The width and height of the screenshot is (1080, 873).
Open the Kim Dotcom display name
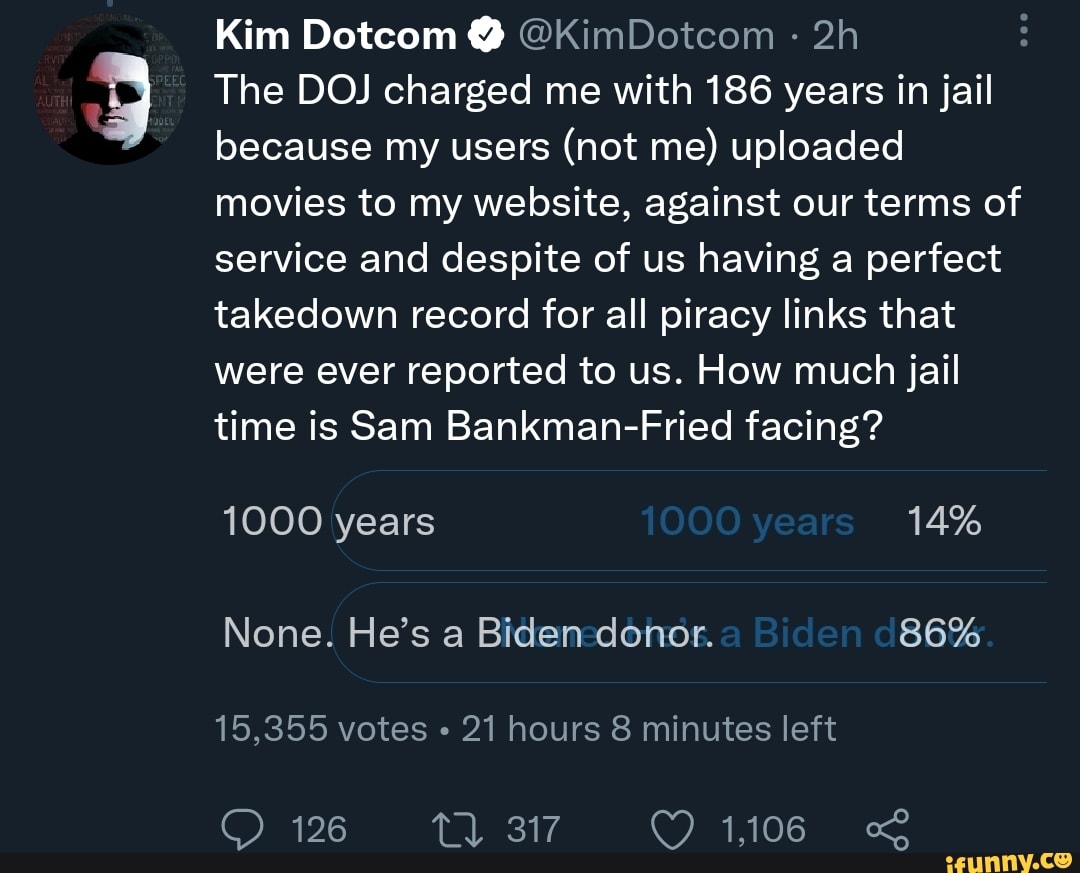click(x=336, y=36)
